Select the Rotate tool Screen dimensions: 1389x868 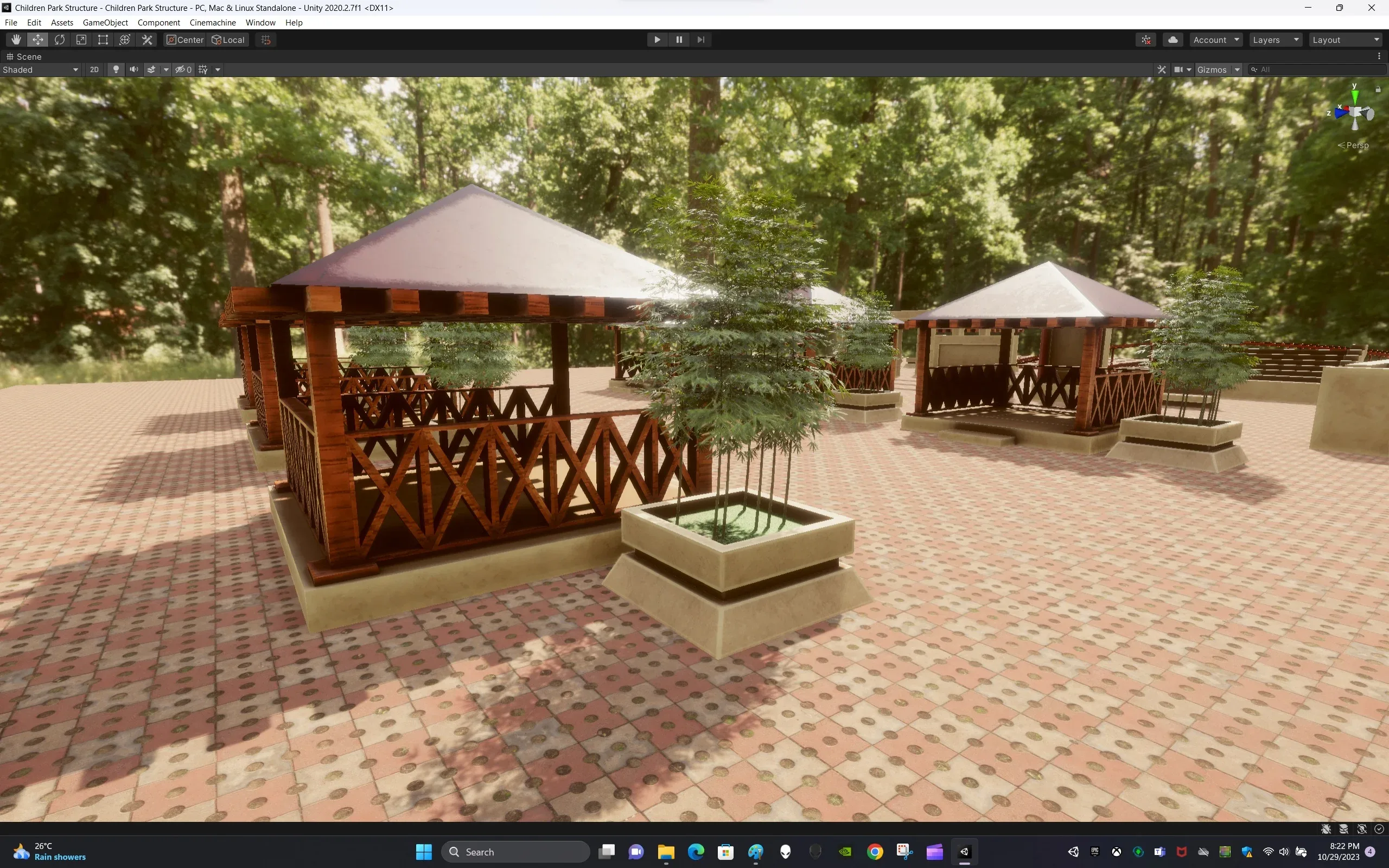[60, 39]
